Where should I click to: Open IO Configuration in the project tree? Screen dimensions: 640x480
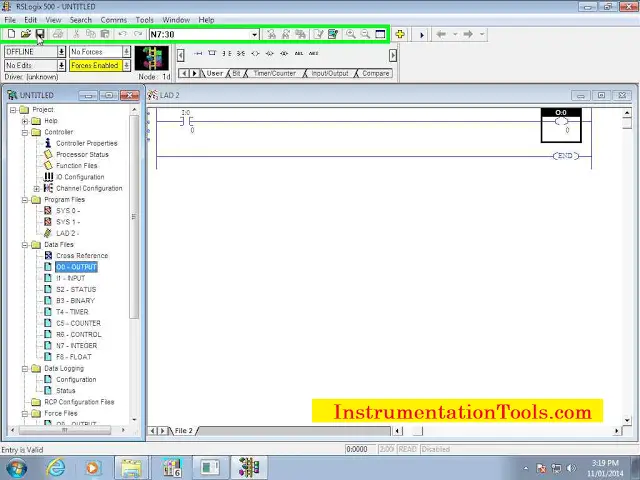pyautogui.click(x=80, y=177)
